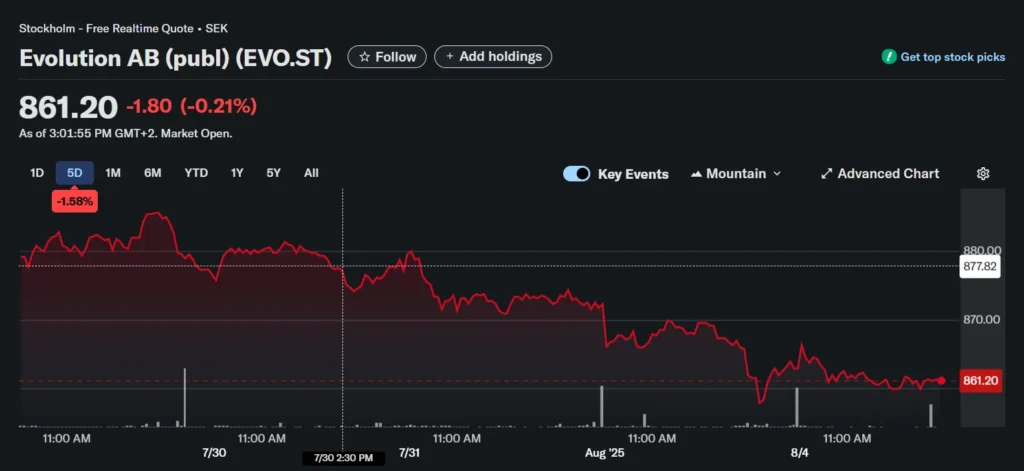Switch to the 1M range
Screen dimensions: 1024x471
[x=113, y=173]
